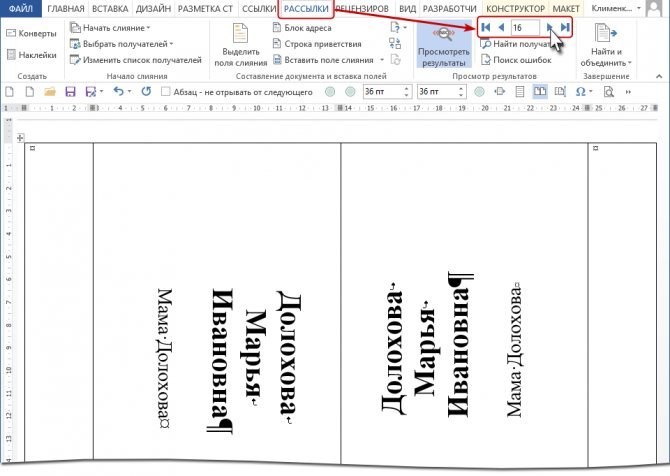Click the redo/repeat circular arrow icon
Viewport: 670px width, 476px height.
pyautogui.click(x=146, y=92)
